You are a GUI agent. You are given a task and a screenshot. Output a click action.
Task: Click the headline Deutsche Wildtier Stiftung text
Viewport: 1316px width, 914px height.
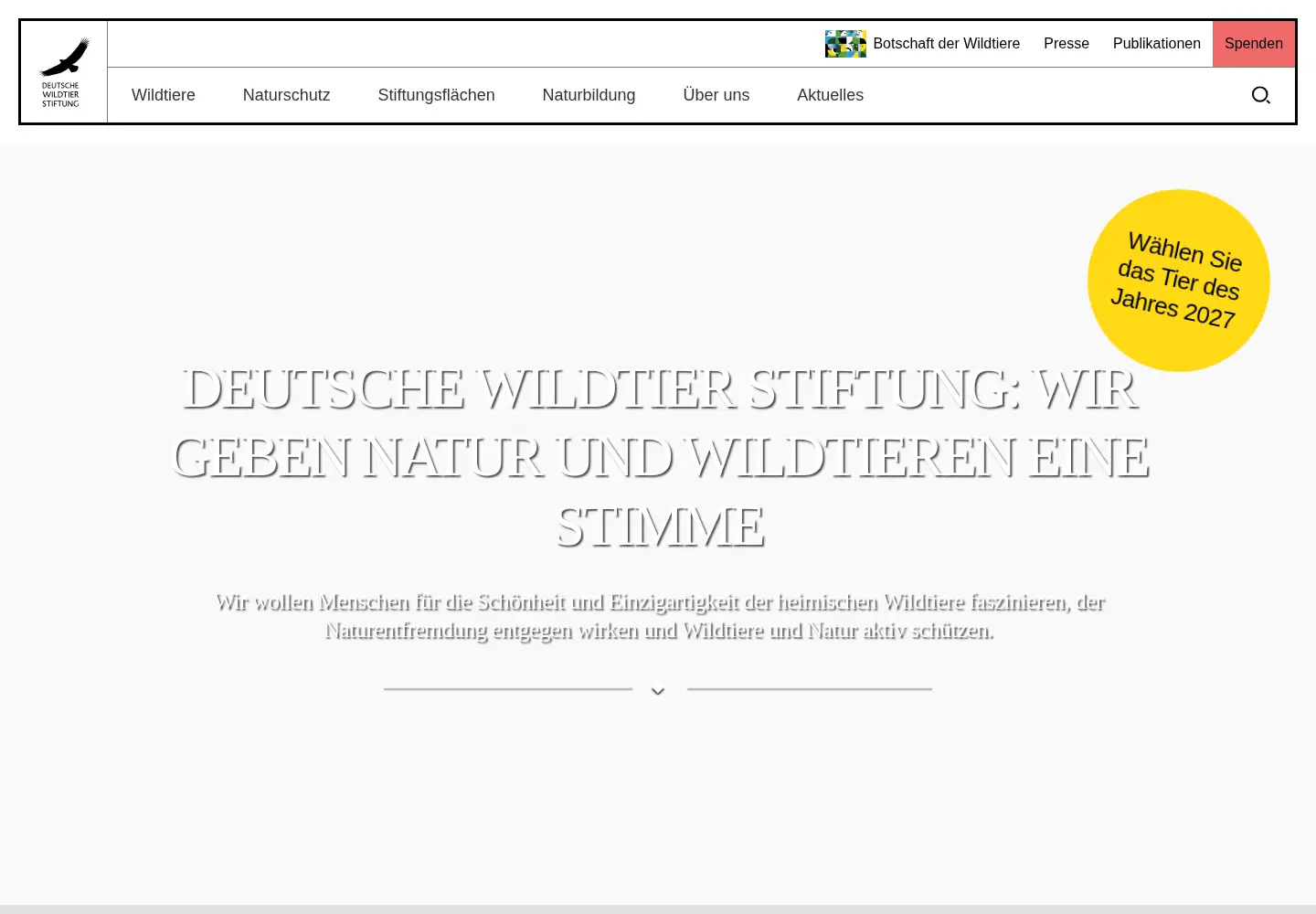coord(660,457)
